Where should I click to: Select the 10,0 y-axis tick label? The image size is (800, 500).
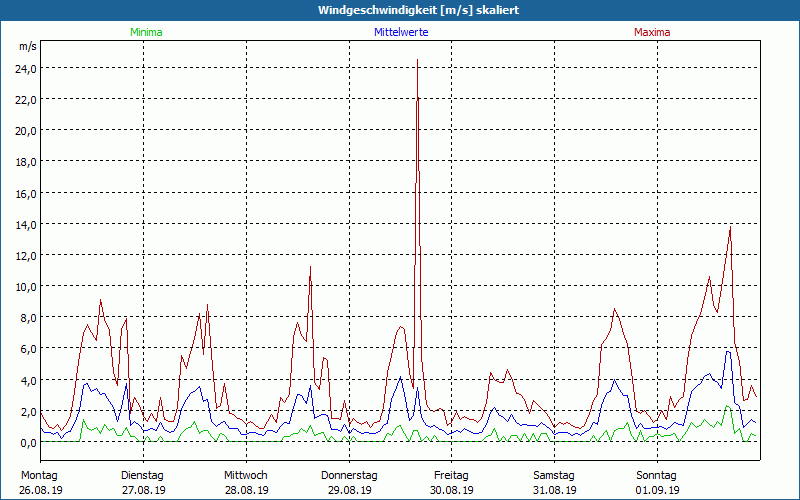pos(25,287)
